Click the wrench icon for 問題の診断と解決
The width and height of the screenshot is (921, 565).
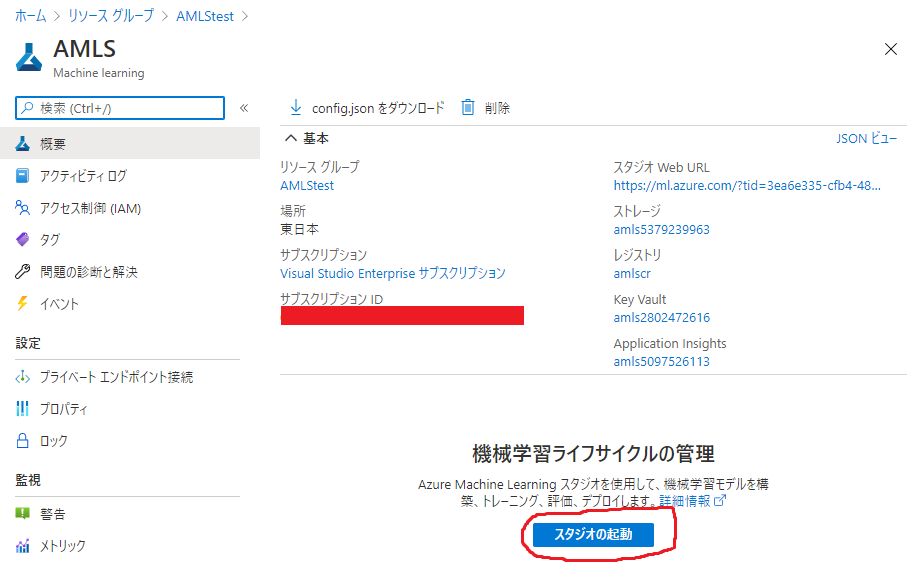click(22, 271)
